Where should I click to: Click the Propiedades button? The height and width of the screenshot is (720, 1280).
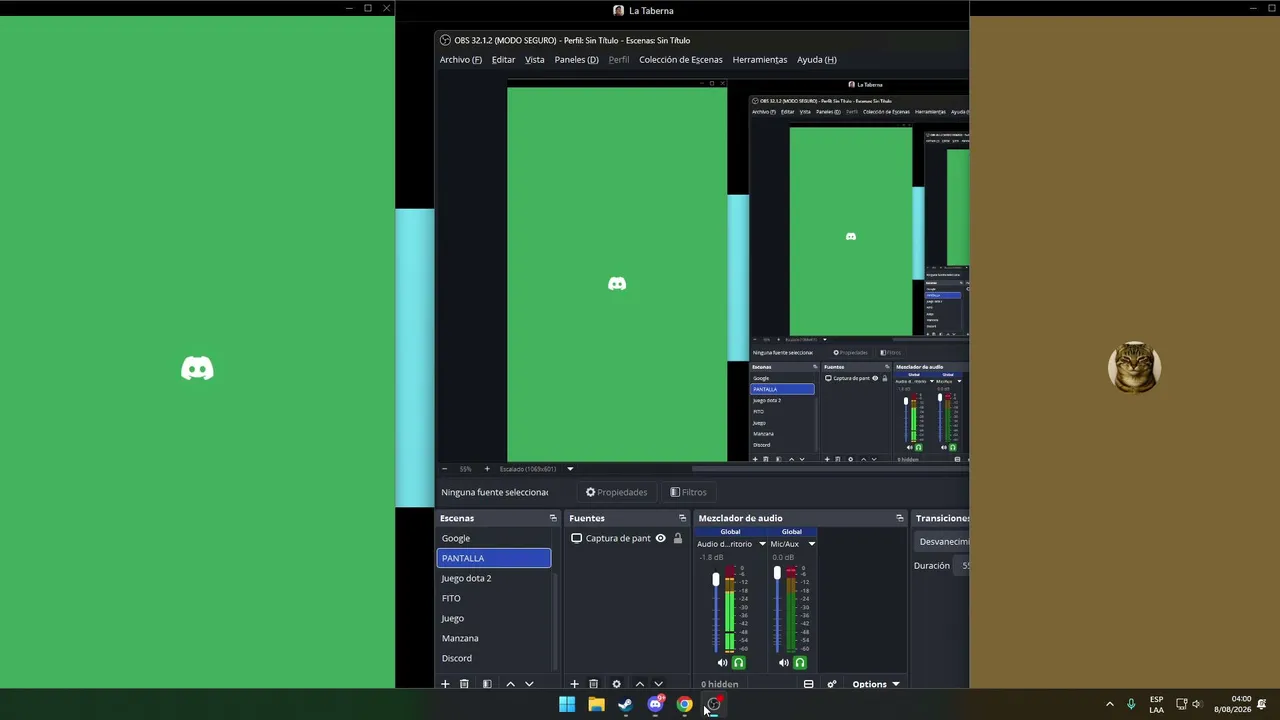[x=616, y=492]
